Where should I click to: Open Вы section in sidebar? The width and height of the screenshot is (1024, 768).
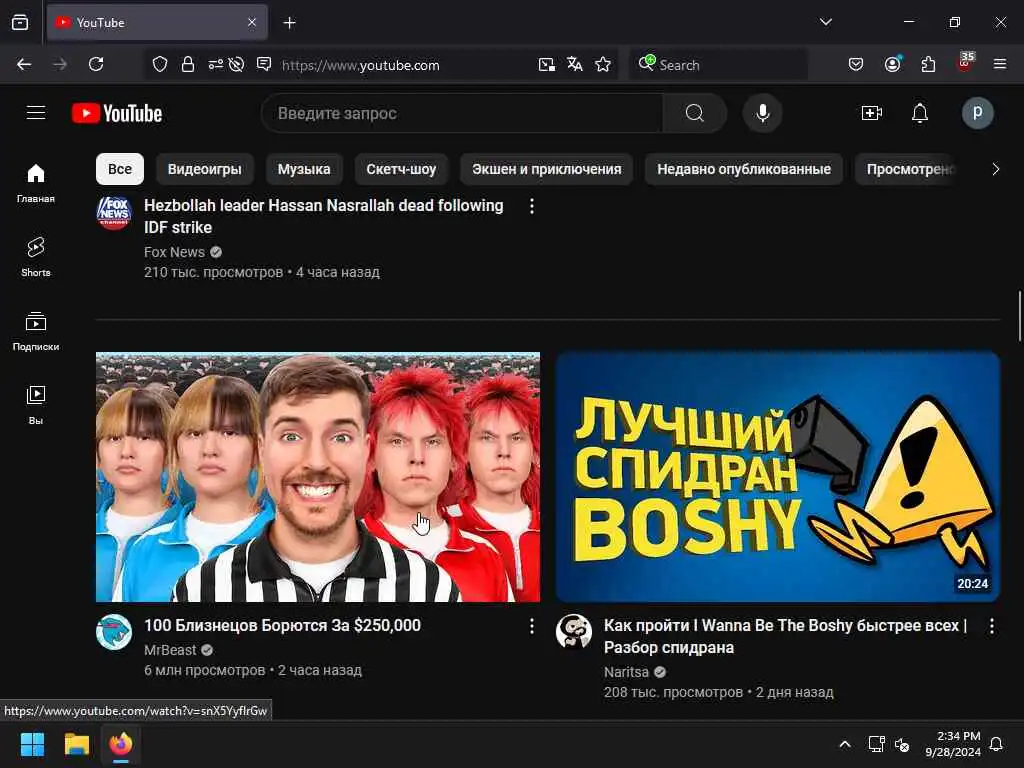(x=36, y=405)
